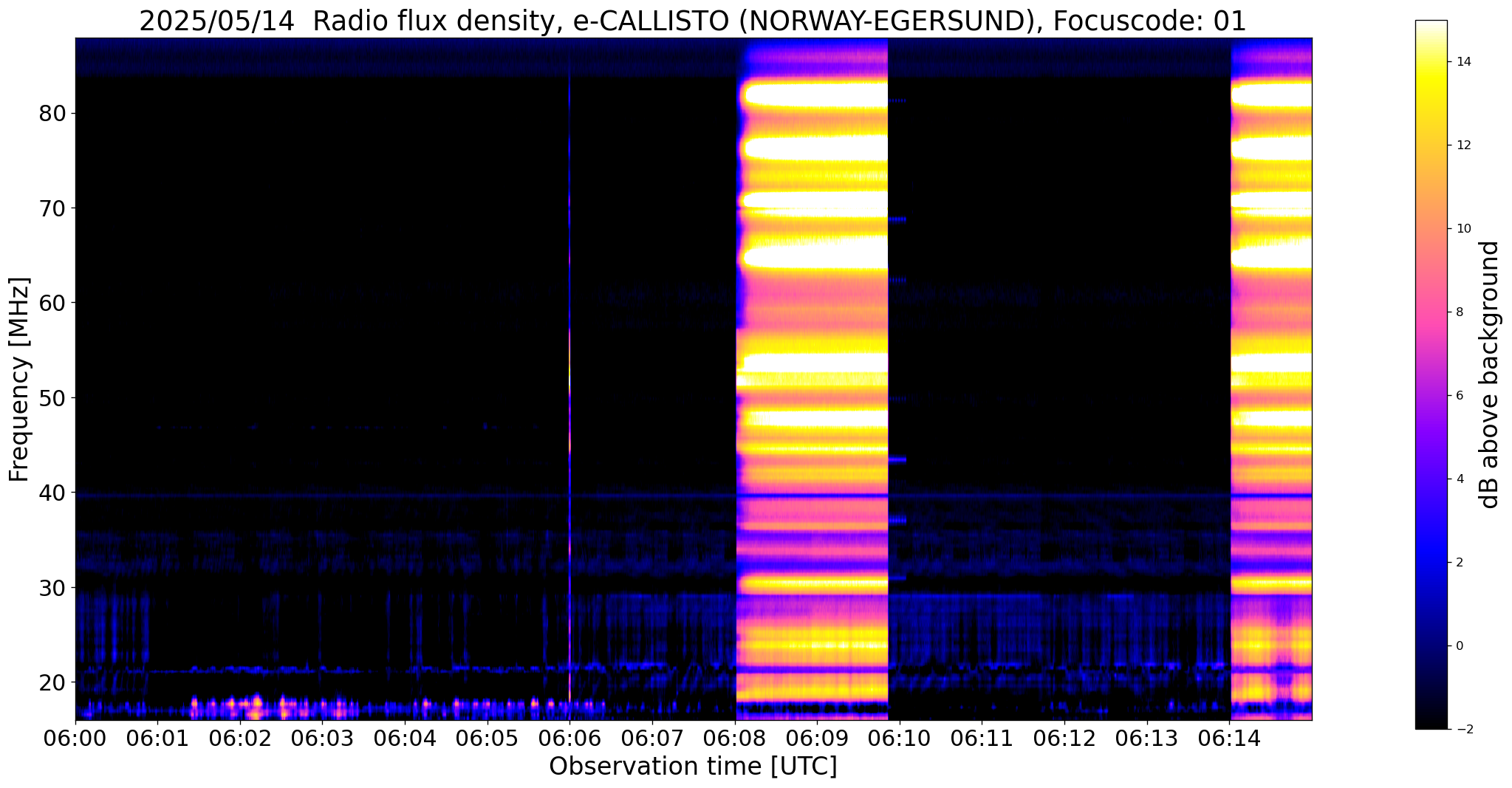This screenshot has height=788, width=1512.
Task: Click the bright burst band starting at 06:08
Action: click(812, 379)
